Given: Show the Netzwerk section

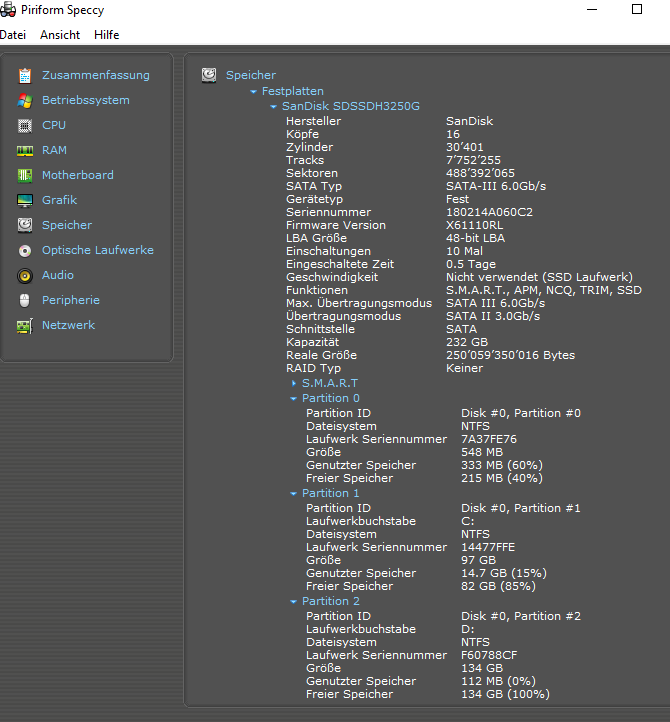Looking at the screenshot, I should pyautogui.click(x=69, y=325).
